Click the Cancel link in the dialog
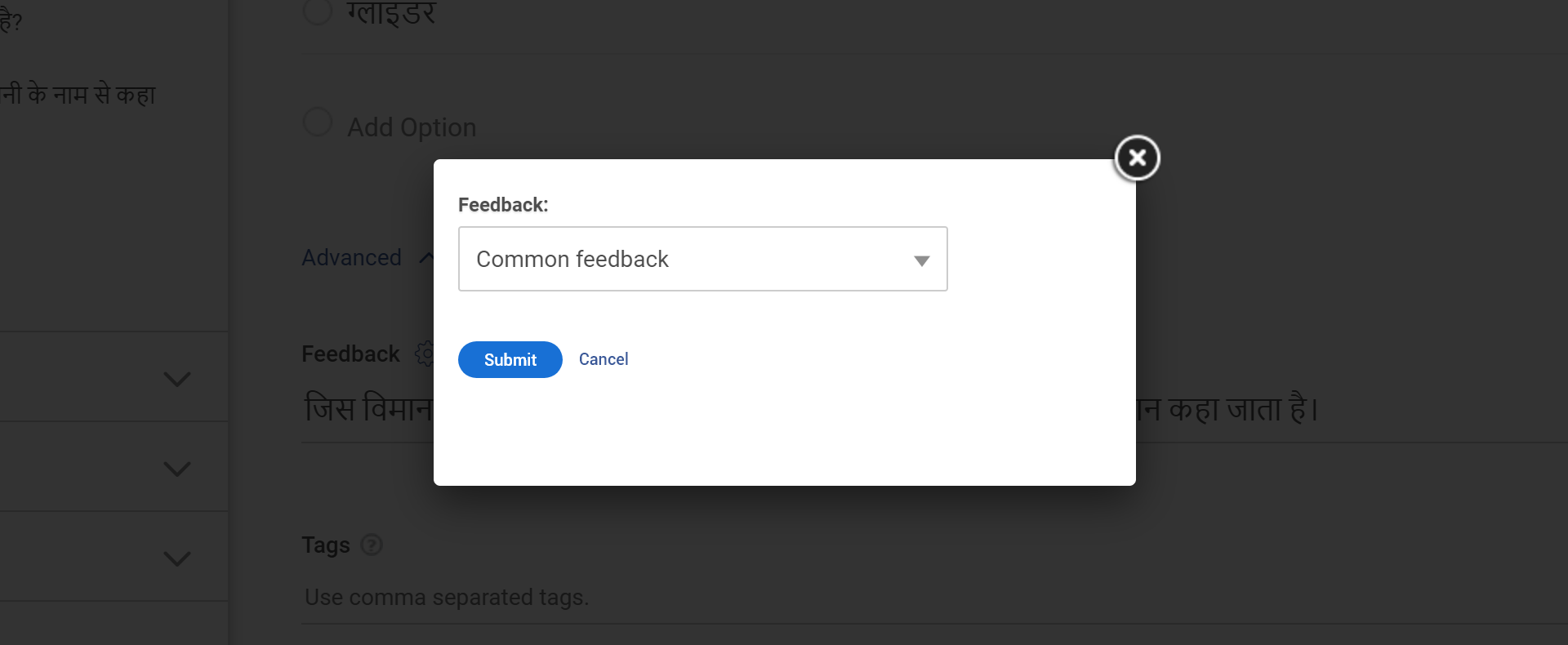The width and height of the screenshot is (1568, 645). click(x=604, y=359)
